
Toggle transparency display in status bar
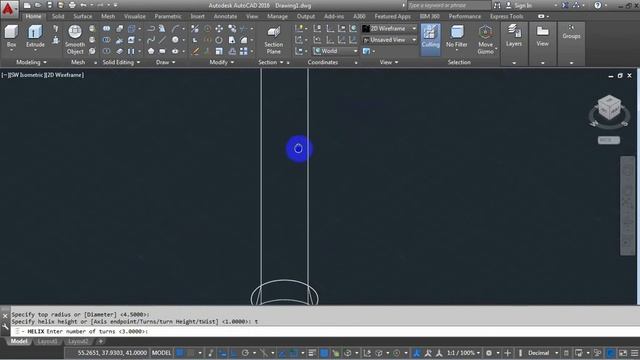tap(324, 353)
